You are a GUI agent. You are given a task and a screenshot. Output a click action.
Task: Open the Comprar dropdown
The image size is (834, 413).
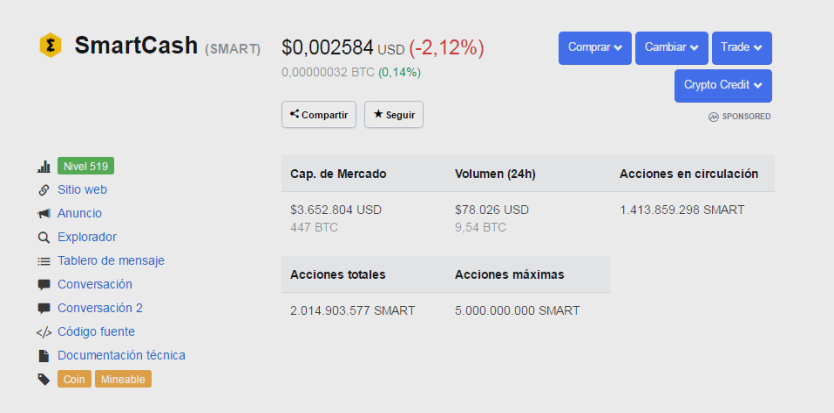coord(595,48)
